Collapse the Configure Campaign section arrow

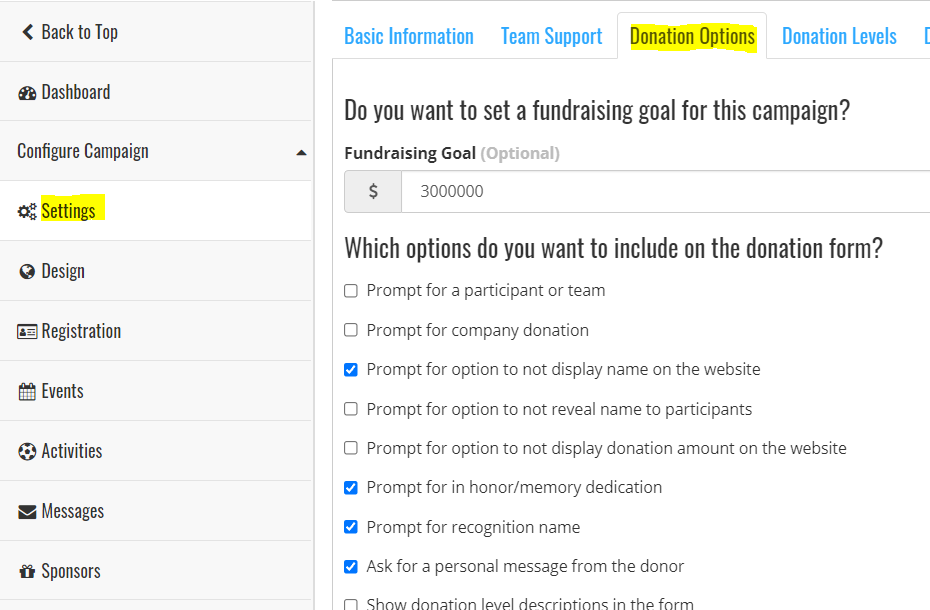pyautogui.click(x=301, y=153)
